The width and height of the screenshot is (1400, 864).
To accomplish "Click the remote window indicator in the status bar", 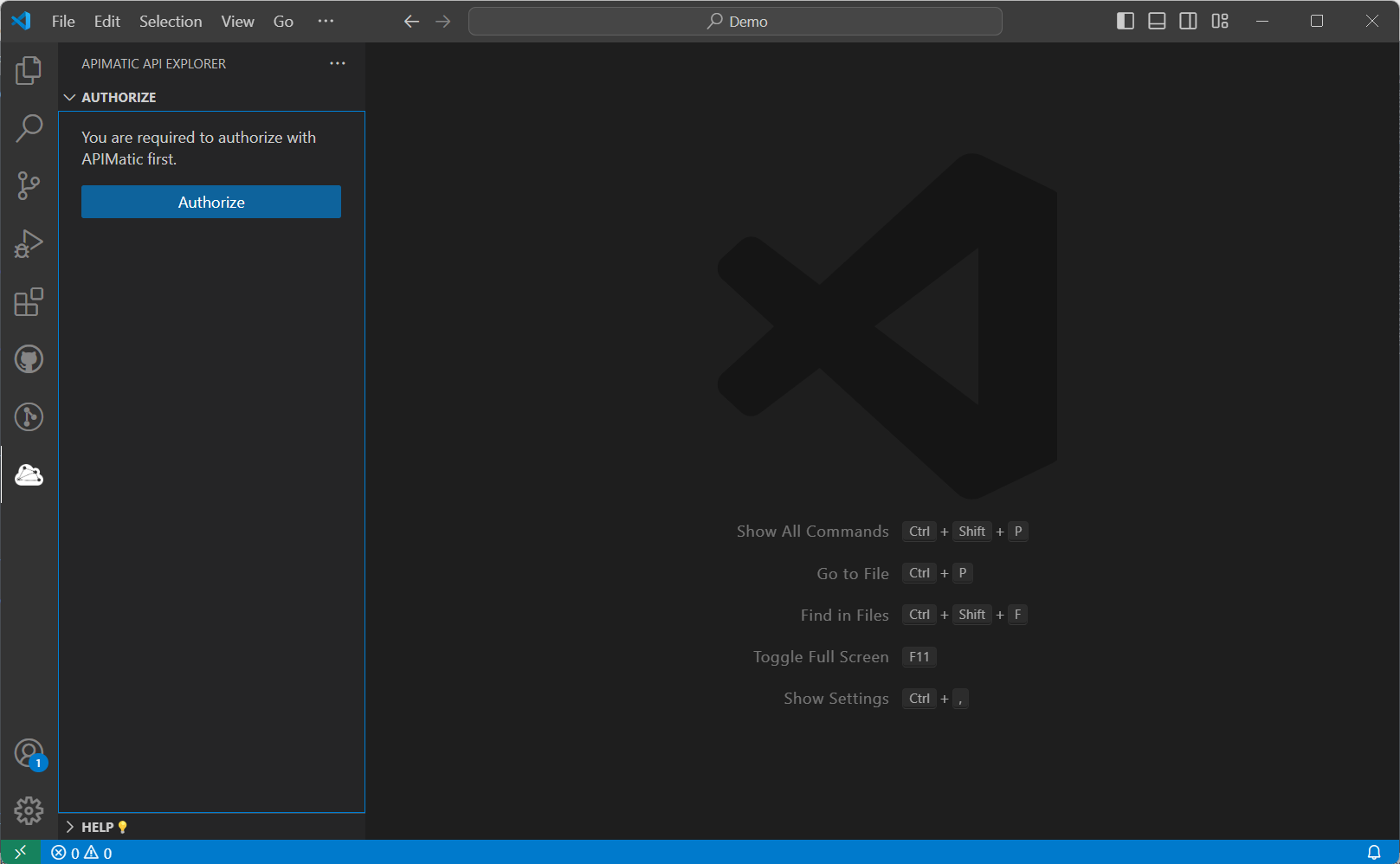I will [21, 853].
